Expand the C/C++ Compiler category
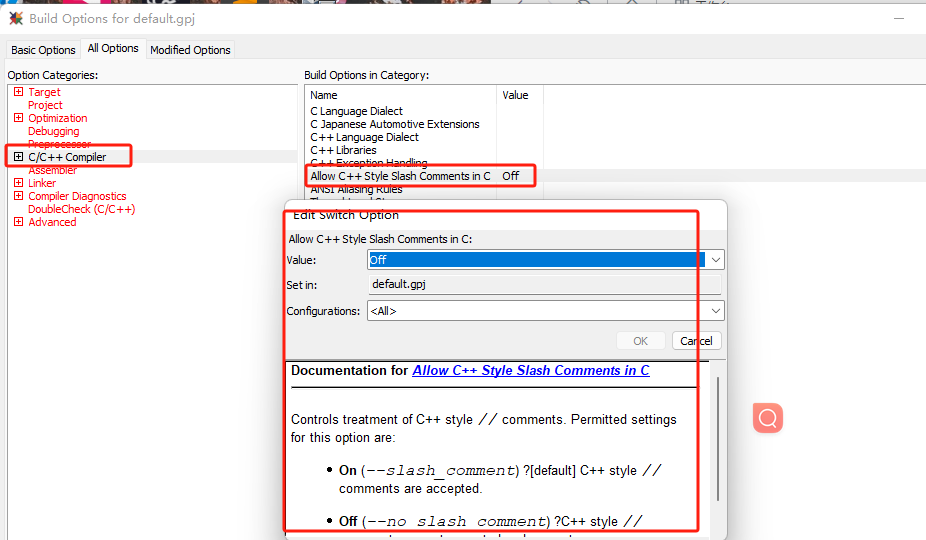 pos(18,157)
